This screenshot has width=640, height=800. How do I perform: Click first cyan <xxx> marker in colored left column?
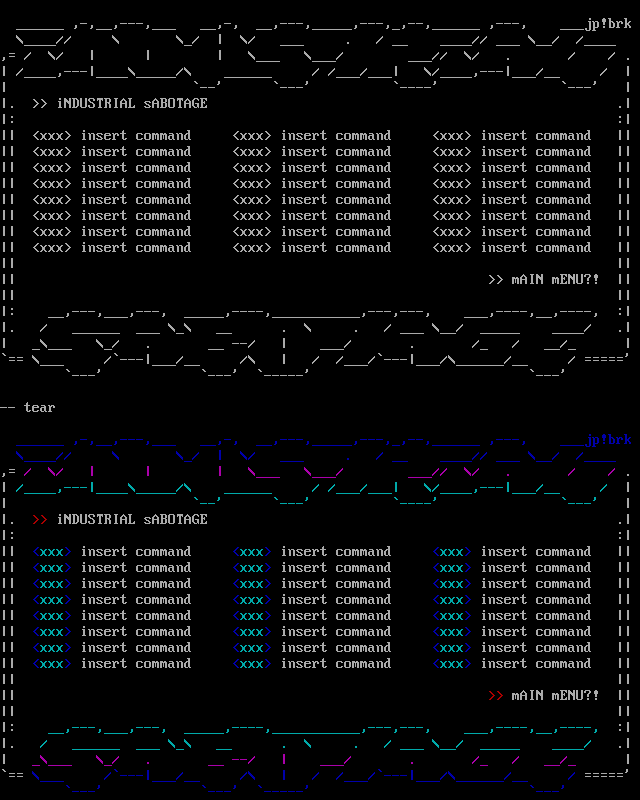[x=52, y=552]
